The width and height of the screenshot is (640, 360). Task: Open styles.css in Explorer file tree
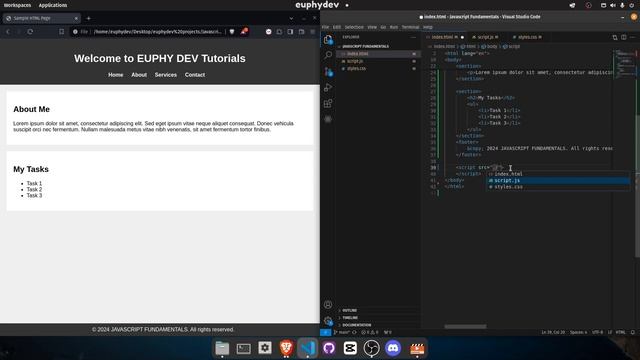point(378,69)
